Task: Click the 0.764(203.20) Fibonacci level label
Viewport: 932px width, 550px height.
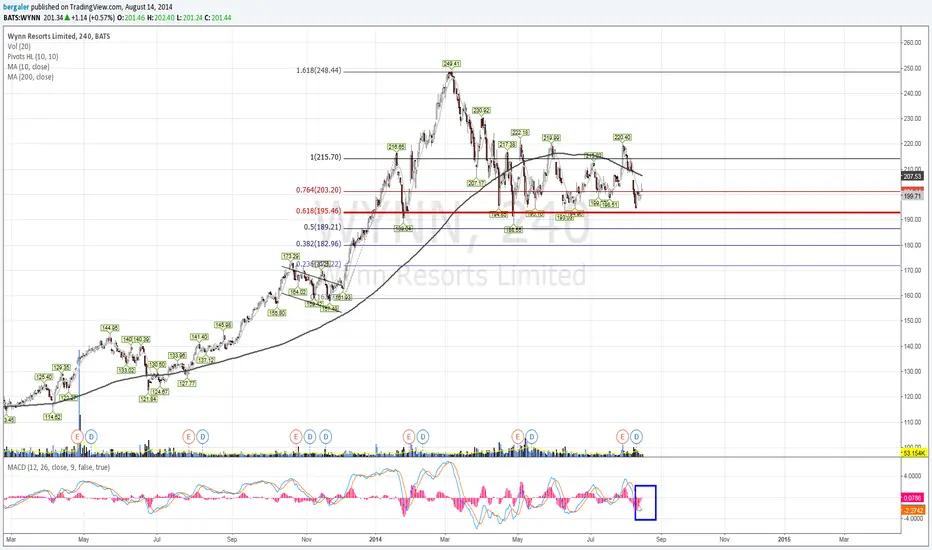Action: (319, 190)
